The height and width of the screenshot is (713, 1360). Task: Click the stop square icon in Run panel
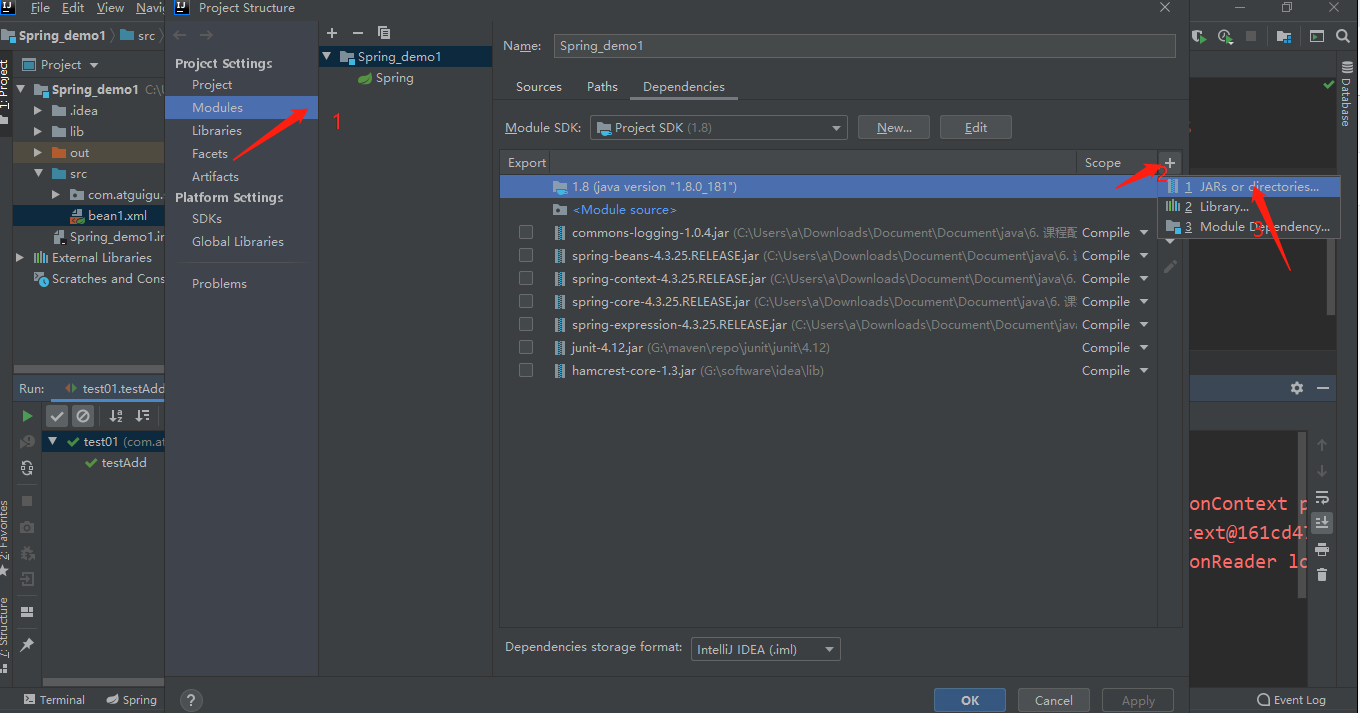tap(27, 500)
